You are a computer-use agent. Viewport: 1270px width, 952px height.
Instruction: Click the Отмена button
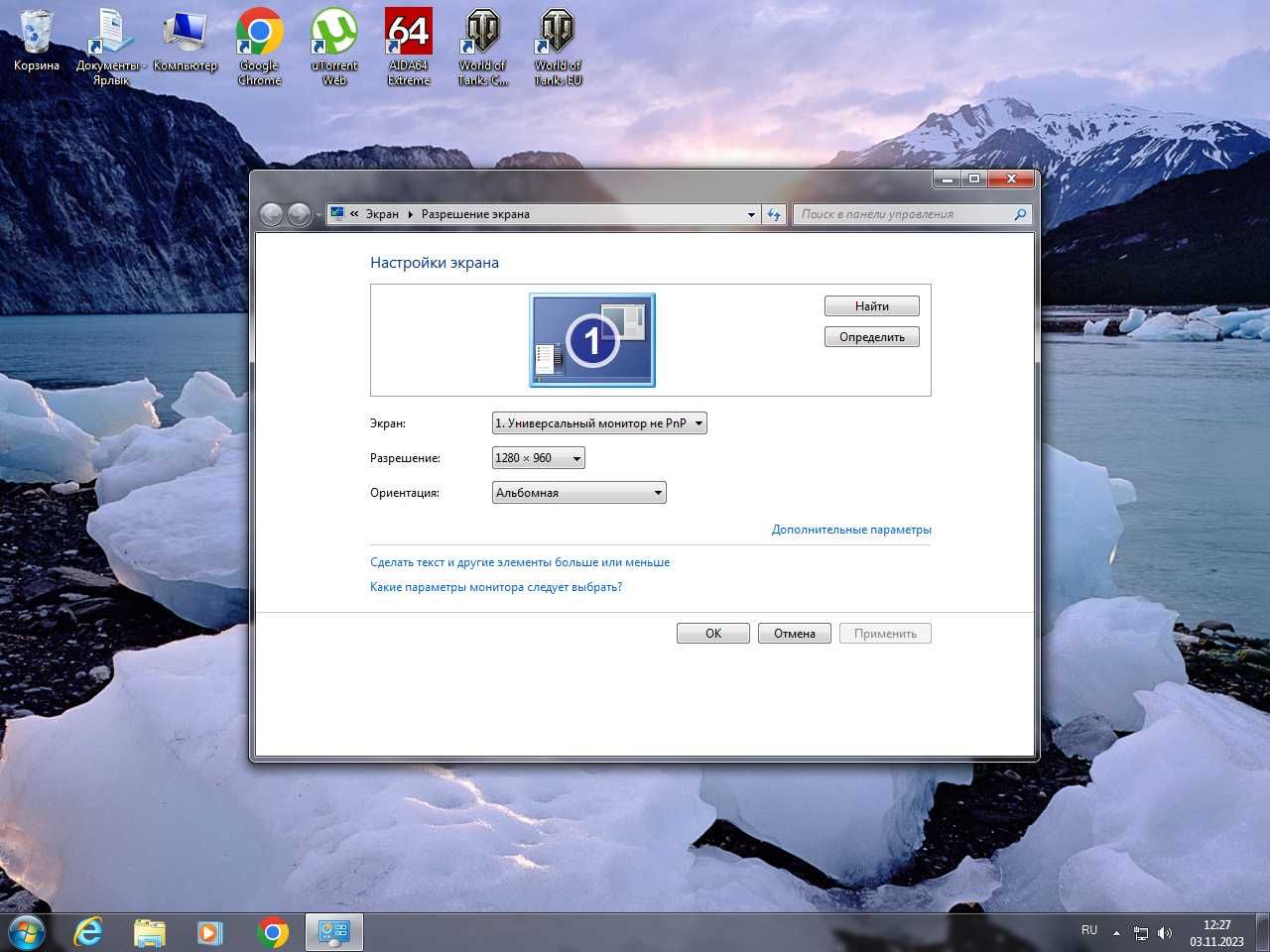tap(795, 634)
